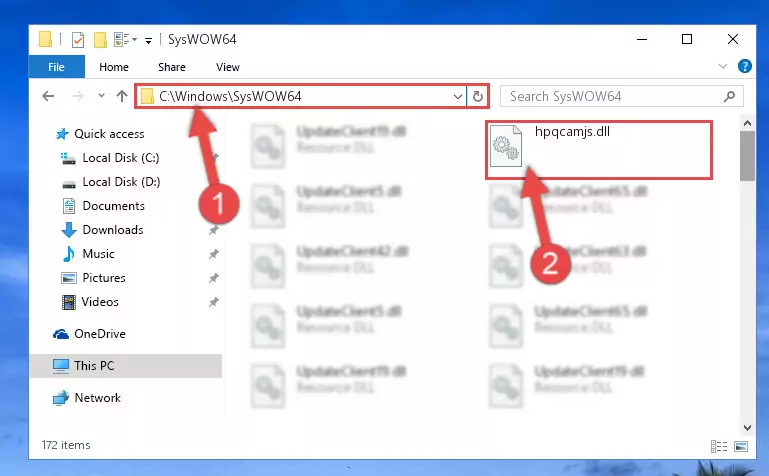Viewport: 769px width, 476px height.
Task: Select the hpqcamjs.dll file
Action: (599, 150)
